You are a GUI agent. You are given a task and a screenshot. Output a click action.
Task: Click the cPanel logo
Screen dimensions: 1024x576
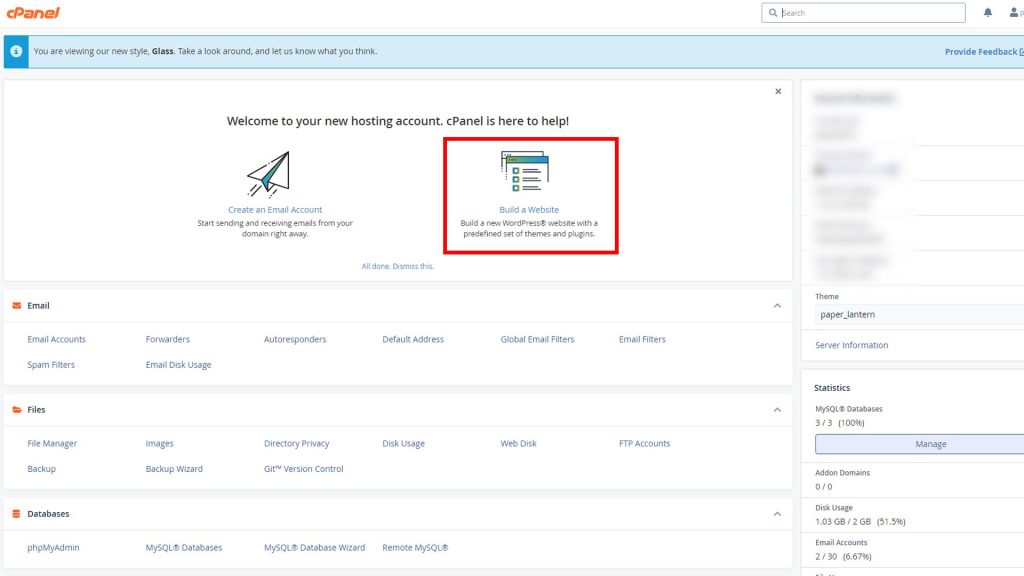point(33,12)
